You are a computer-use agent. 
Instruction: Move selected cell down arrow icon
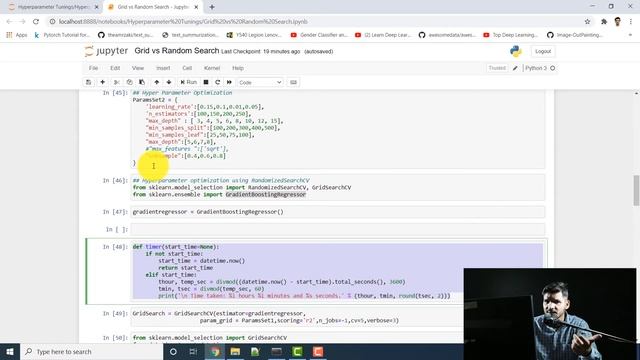pyautogui.click(x=169, y=82)
